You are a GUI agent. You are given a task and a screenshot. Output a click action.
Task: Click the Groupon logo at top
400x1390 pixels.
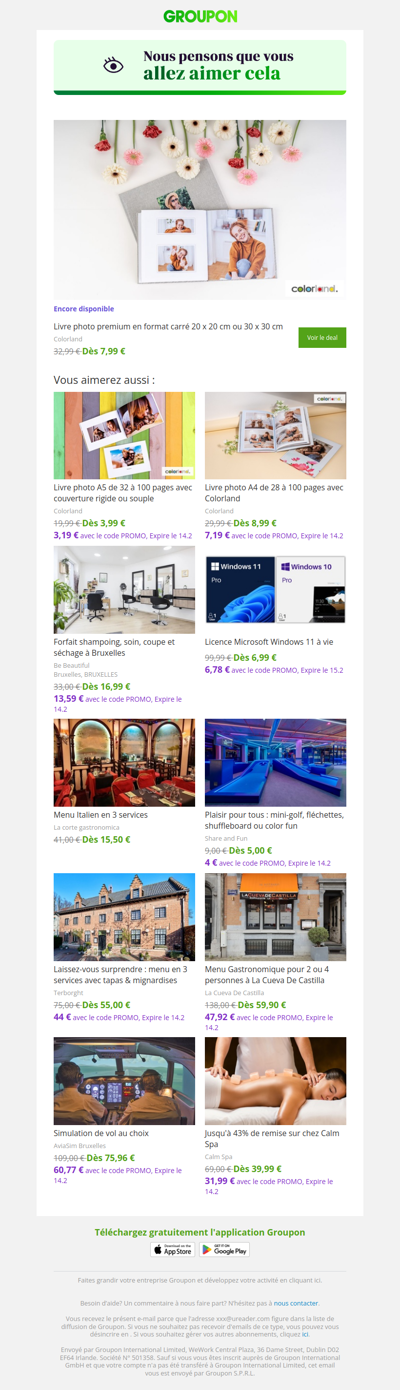200,17
